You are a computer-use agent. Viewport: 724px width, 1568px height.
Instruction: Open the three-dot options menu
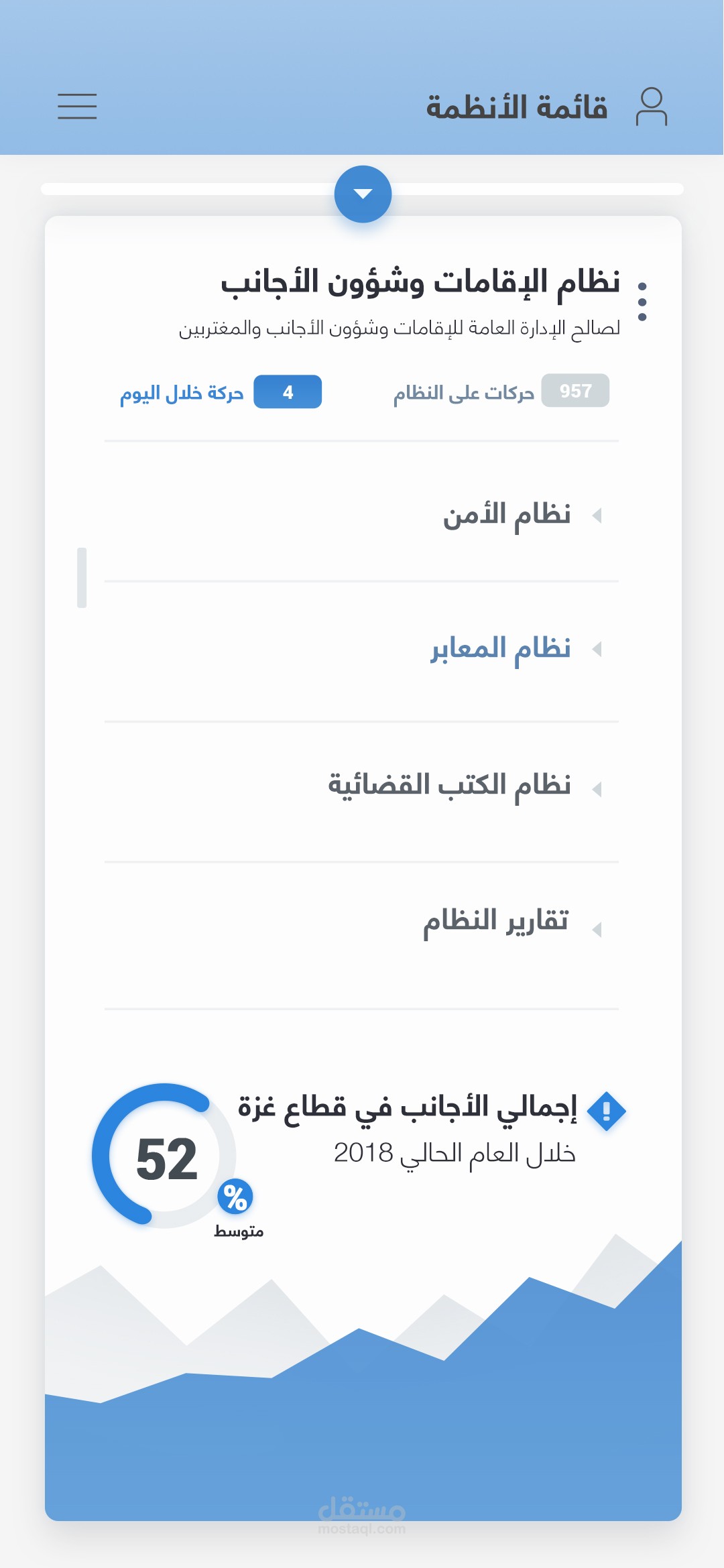642,301
